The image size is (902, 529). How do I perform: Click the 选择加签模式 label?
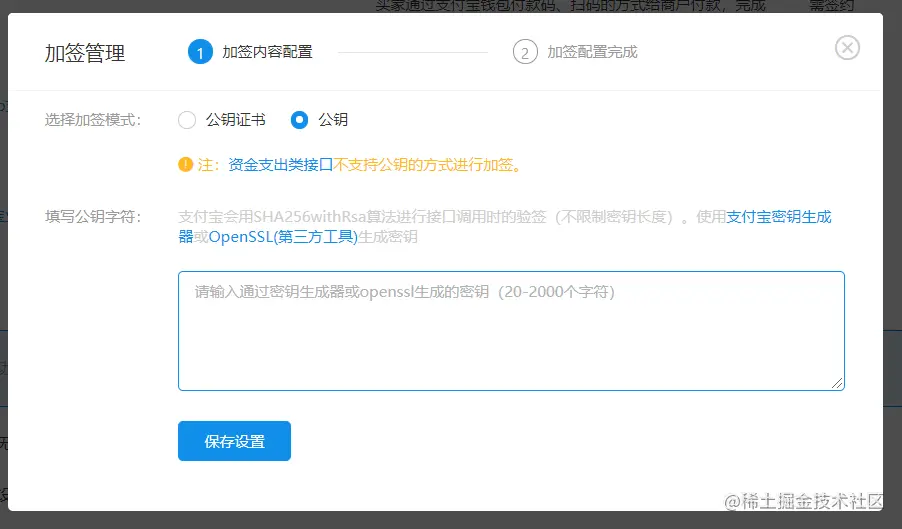point(93,120)
